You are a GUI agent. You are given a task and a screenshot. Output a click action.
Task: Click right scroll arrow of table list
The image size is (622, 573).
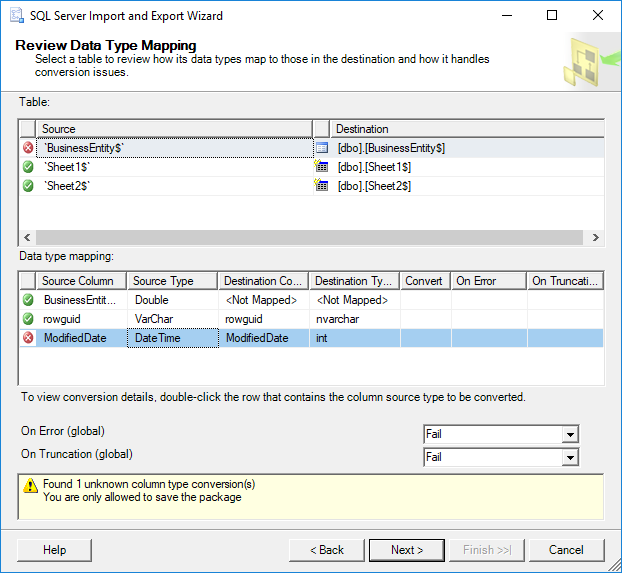(x=595, y=238)
